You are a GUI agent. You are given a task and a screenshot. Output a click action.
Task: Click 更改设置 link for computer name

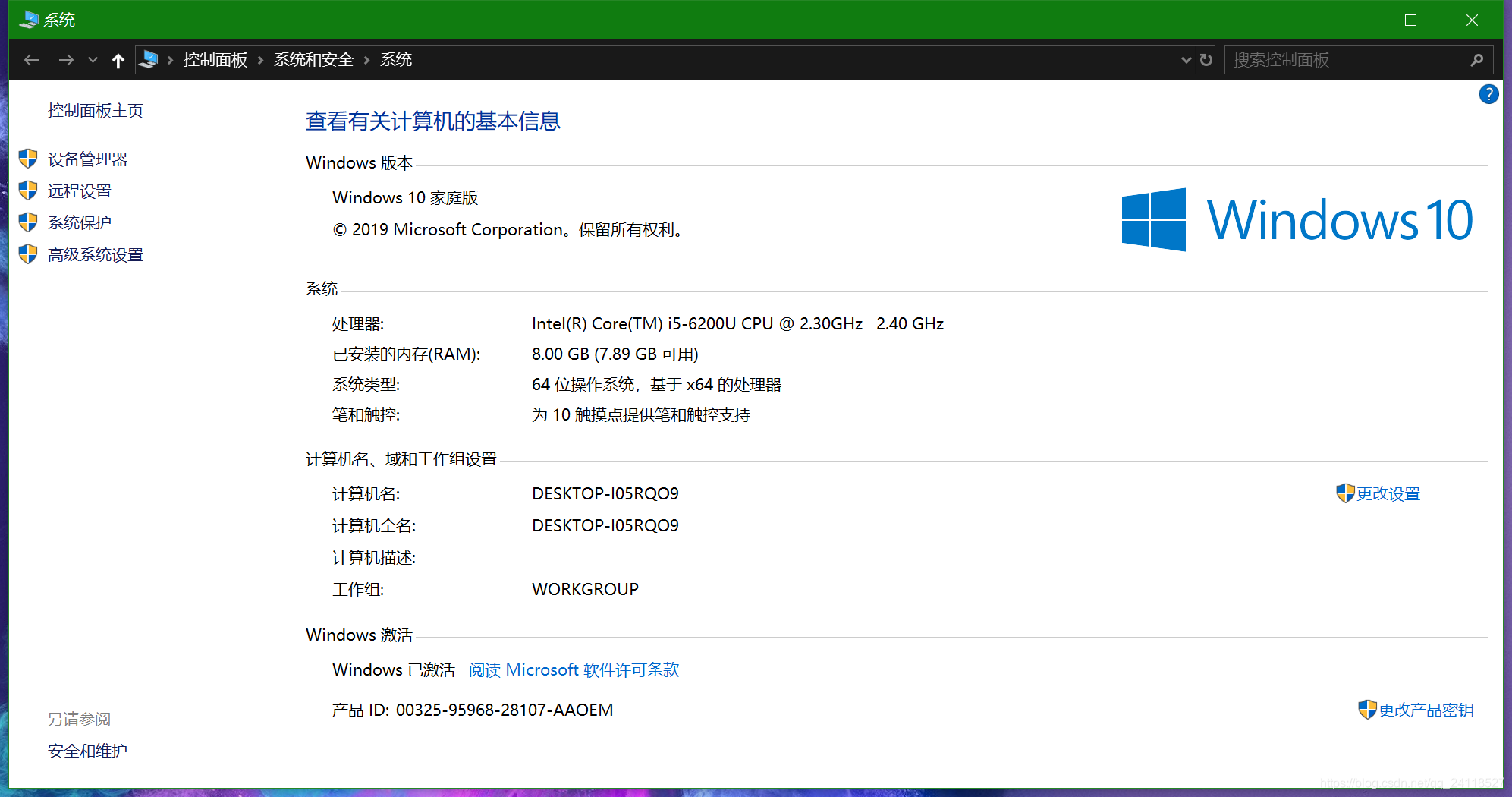point(1388,494)
